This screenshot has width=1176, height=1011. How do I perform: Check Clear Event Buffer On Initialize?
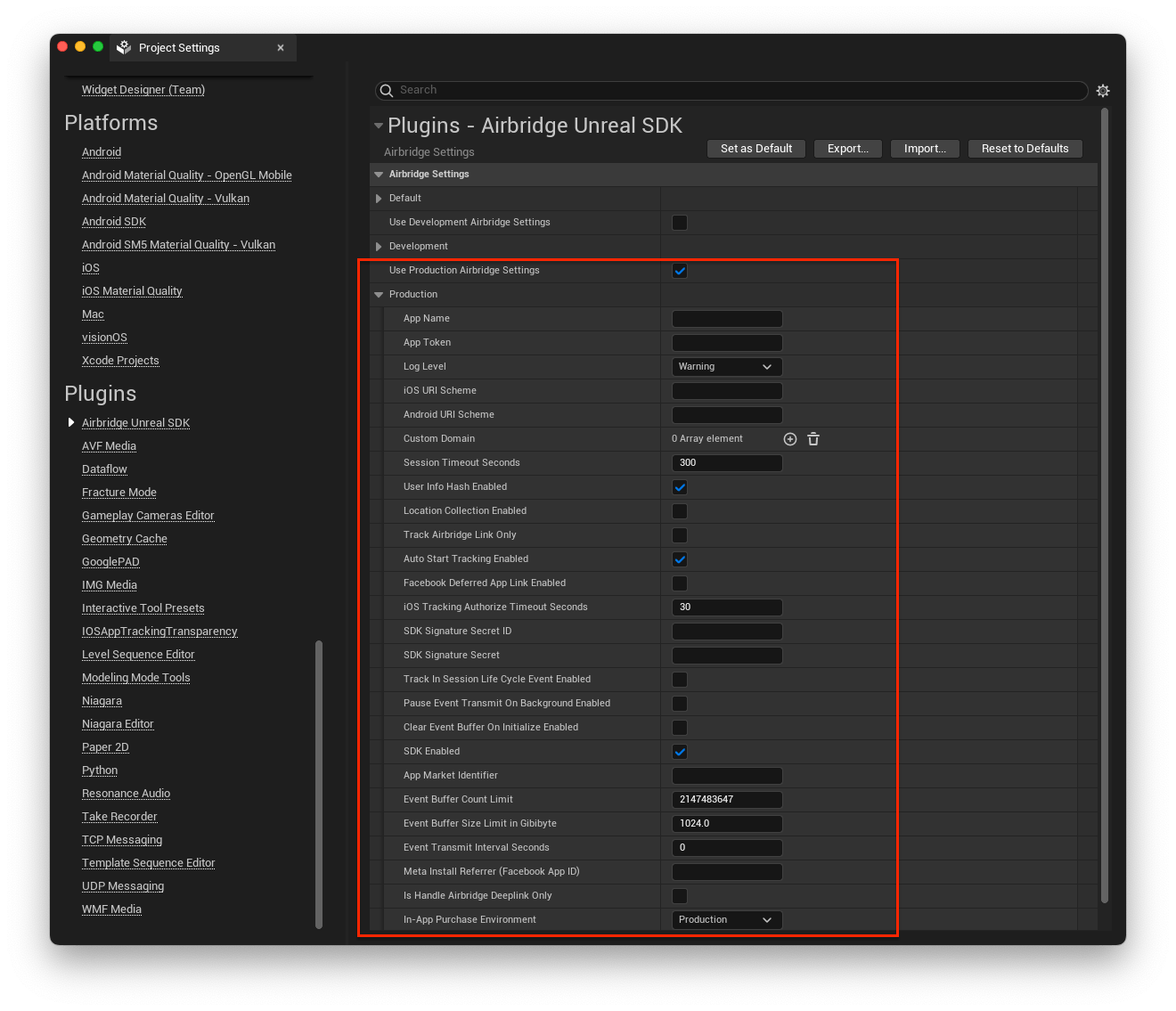[x=680, y=728]
